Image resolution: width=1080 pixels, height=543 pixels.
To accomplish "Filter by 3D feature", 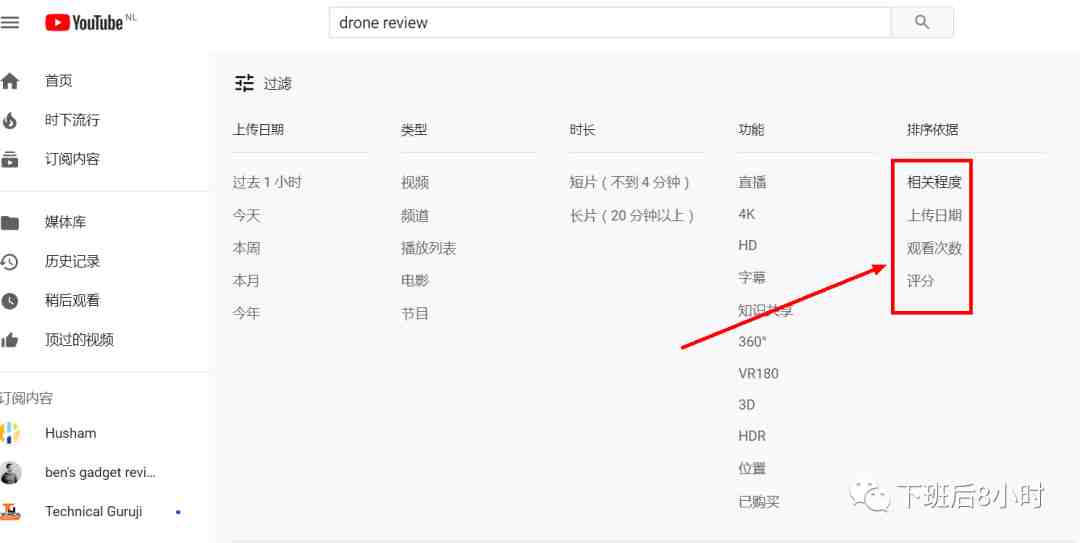I will click(747, 405).
